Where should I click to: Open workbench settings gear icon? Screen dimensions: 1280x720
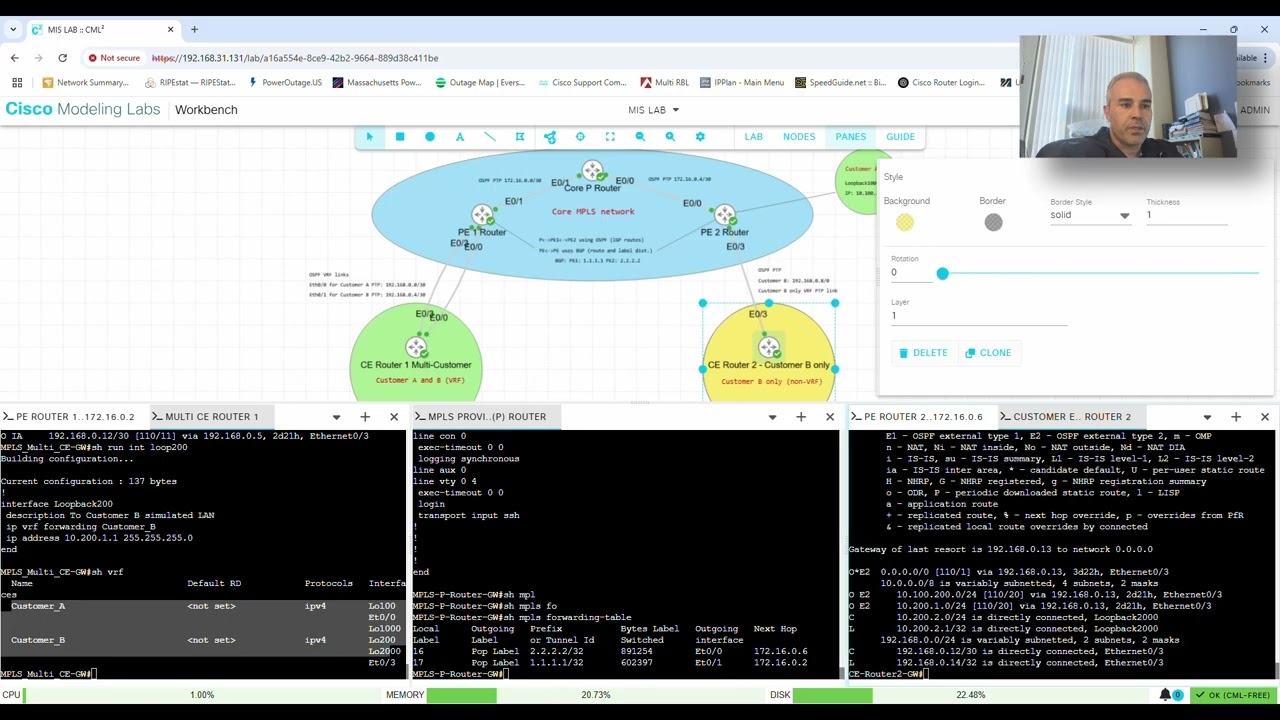[700, 137]
